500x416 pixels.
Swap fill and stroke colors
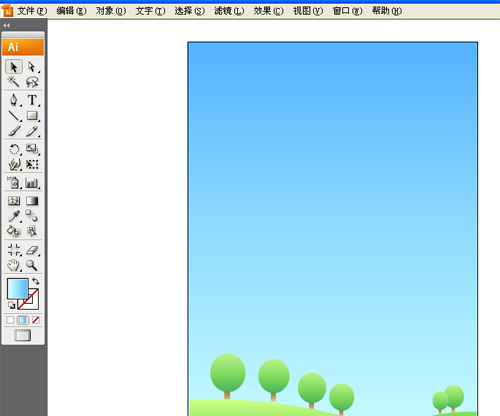click(35, 281)
